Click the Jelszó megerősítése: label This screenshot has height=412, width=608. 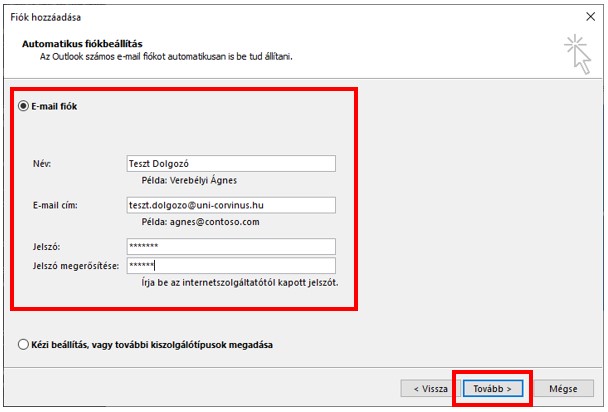pos(76,266)
